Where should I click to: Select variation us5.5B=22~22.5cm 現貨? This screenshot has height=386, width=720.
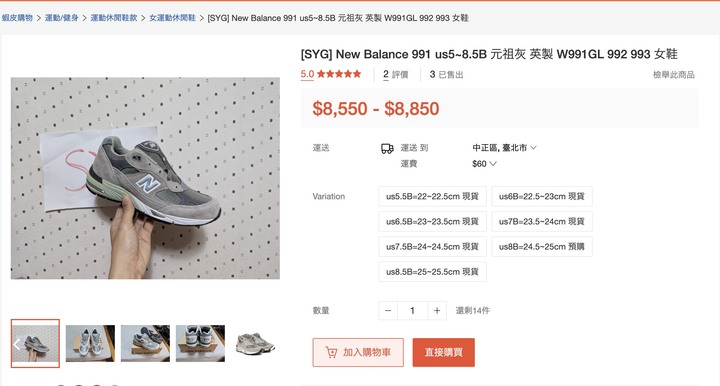pos(432,196)
